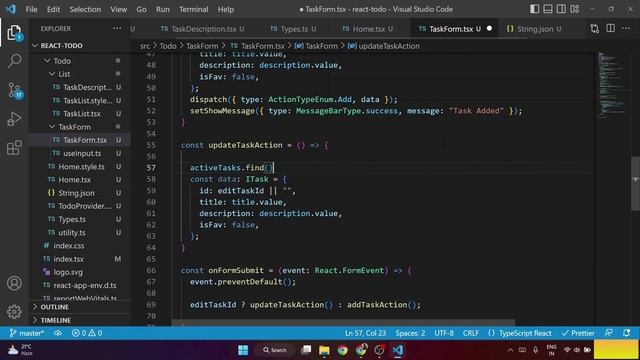Close TaskForm.tsx tab via unsaved dot
Viewport: 640px width, 360px height.
point(489,29)
